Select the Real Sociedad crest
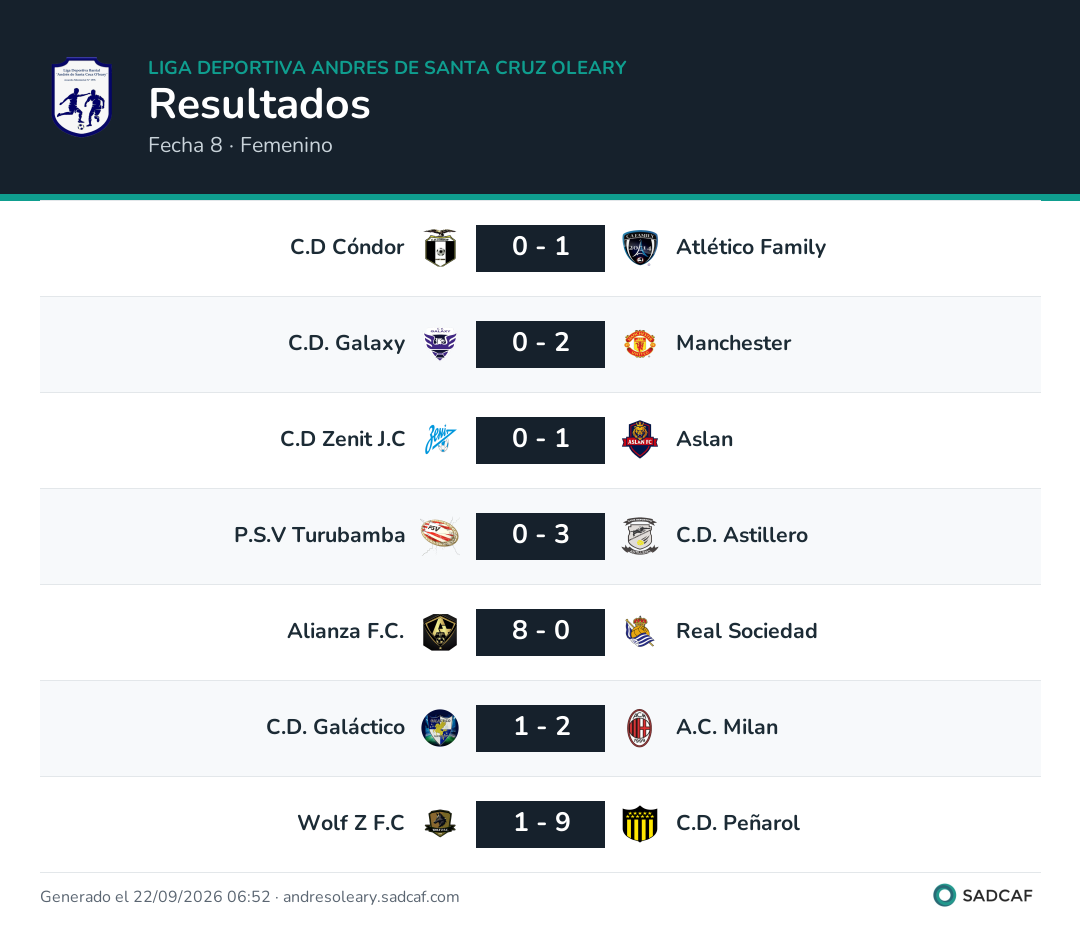Viewport: 1080px width, 948px height. pyautogui.click(x=640, y=632)
